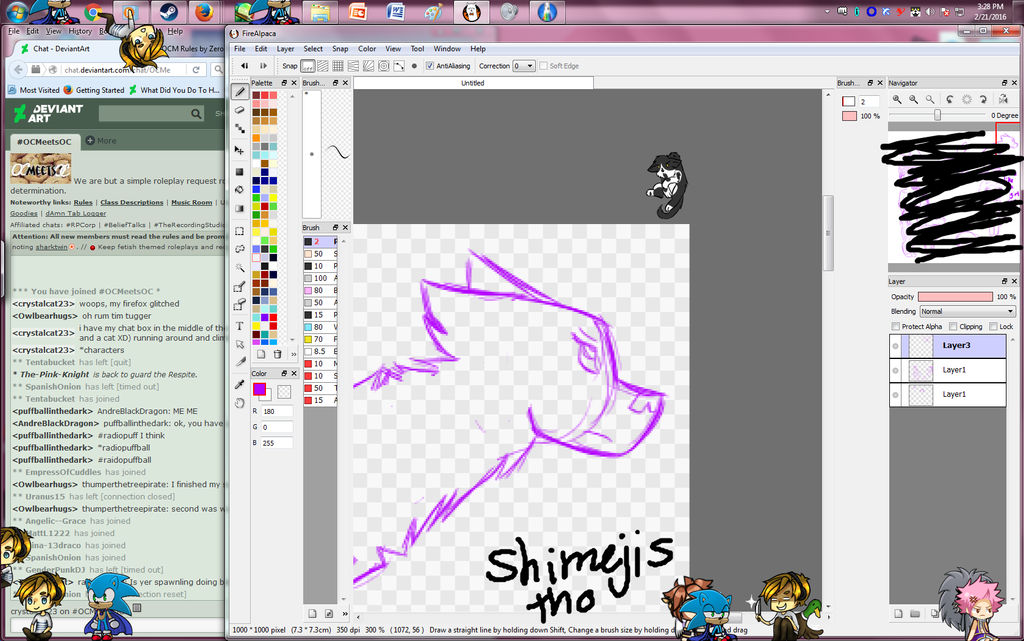Open the FireAlpaca Layer menu
The height and width of the screenshot is (641, 1024).
tap(285, 49)
